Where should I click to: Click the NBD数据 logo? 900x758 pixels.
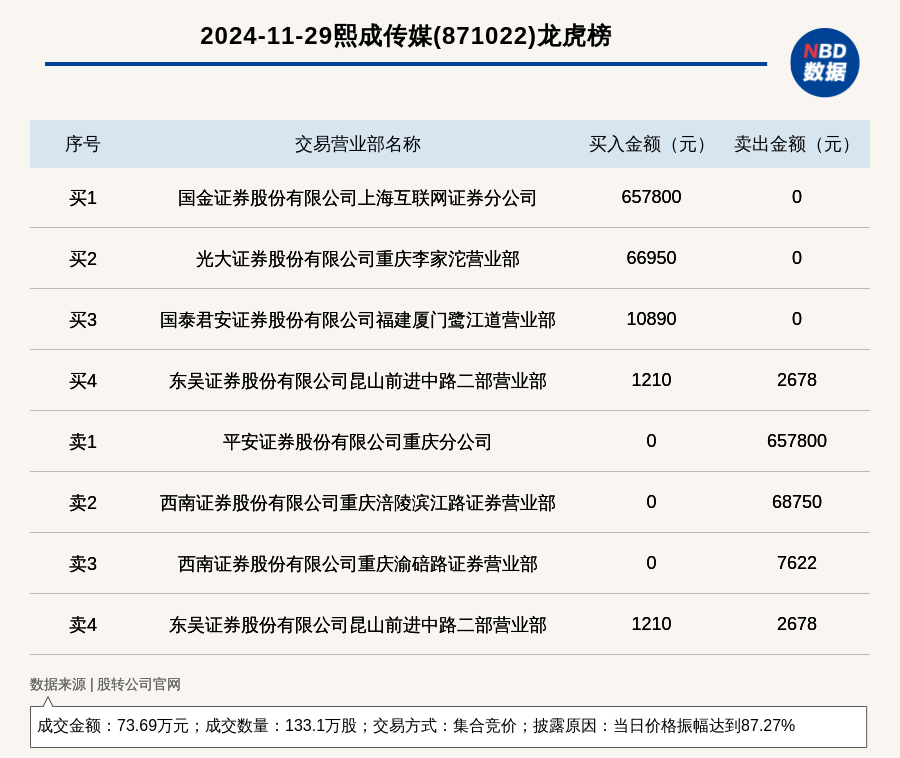[824, 63]
